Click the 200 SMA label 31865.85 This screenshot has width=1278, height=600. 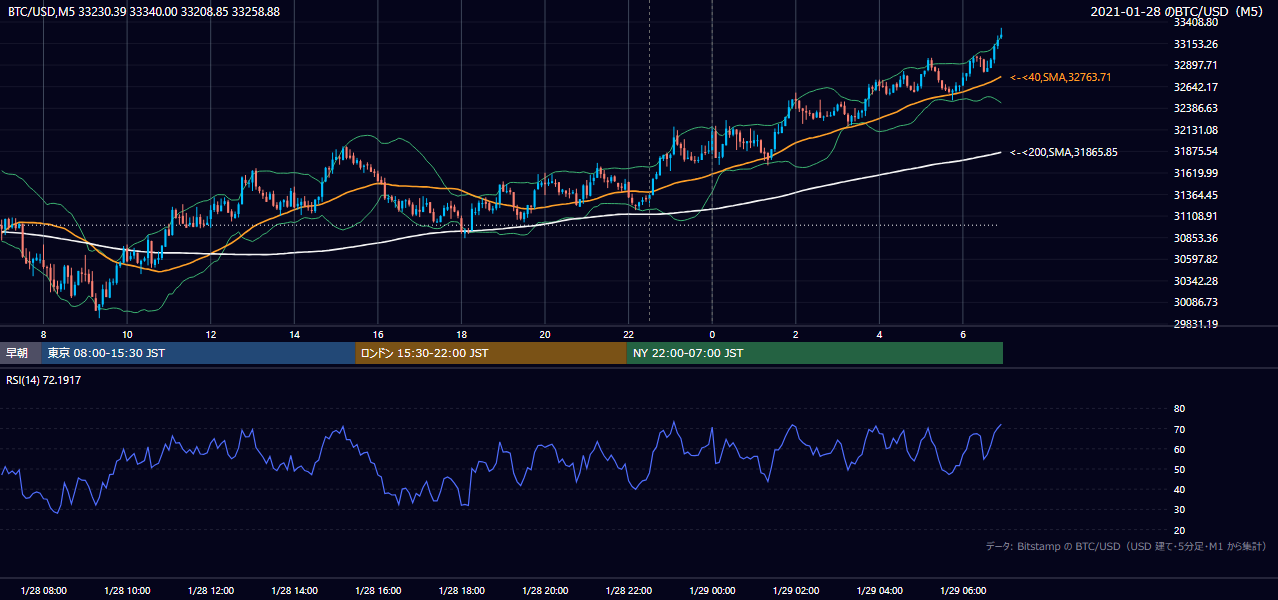tap(1064, 152)
